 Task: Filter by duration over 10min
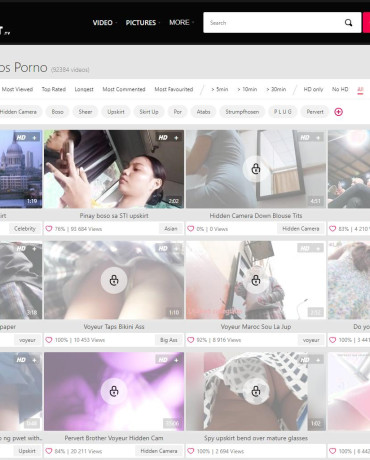pos(247,89)
